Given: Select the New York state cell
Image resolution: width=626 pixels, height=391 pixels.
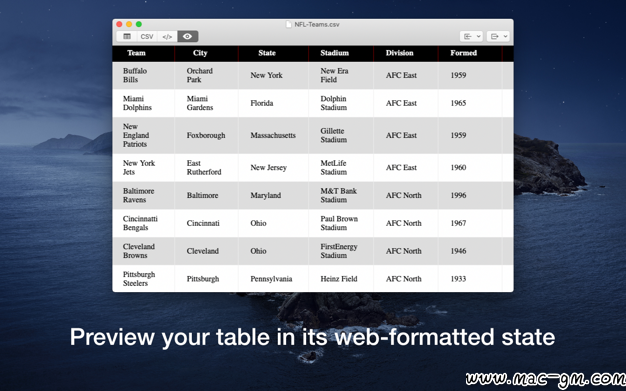Looking at the screenshot, I should 273,75.
